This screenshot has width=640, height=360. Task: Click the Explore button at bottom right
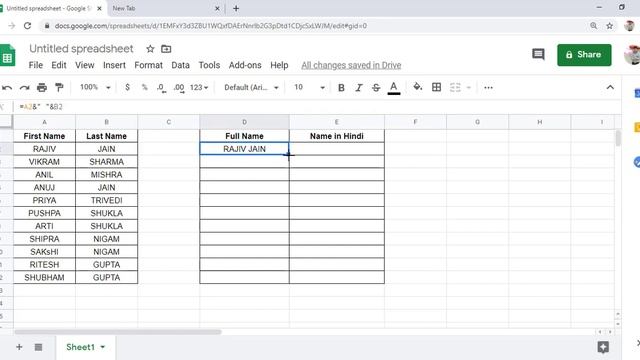click(603, 347)
